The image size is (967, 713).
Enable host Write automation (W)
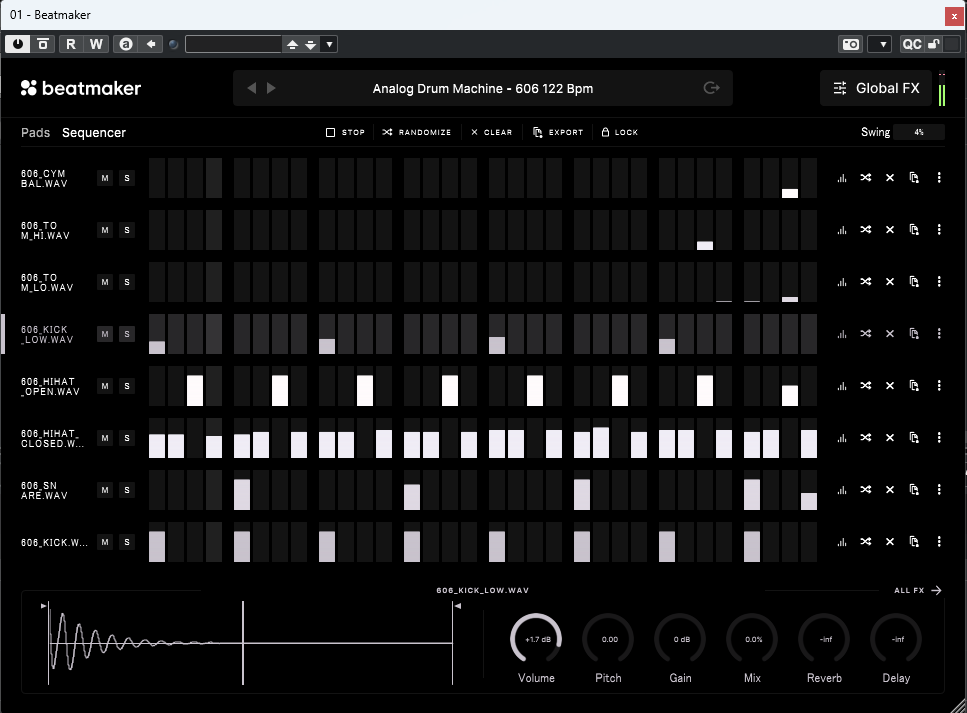[x=96, y=44]
